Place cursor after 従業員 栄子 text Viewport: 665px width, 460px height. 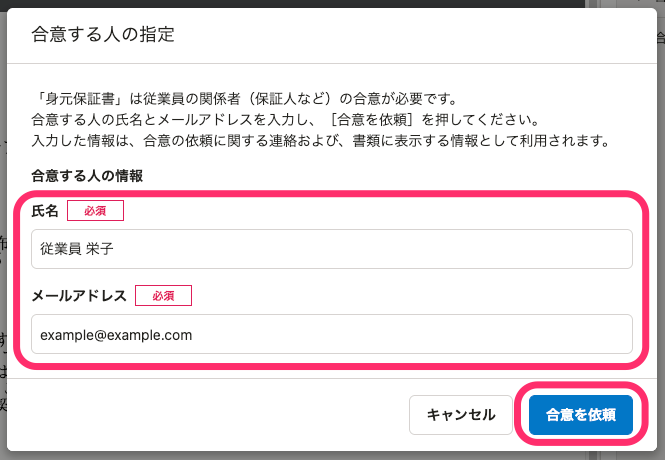coord(115,249)
